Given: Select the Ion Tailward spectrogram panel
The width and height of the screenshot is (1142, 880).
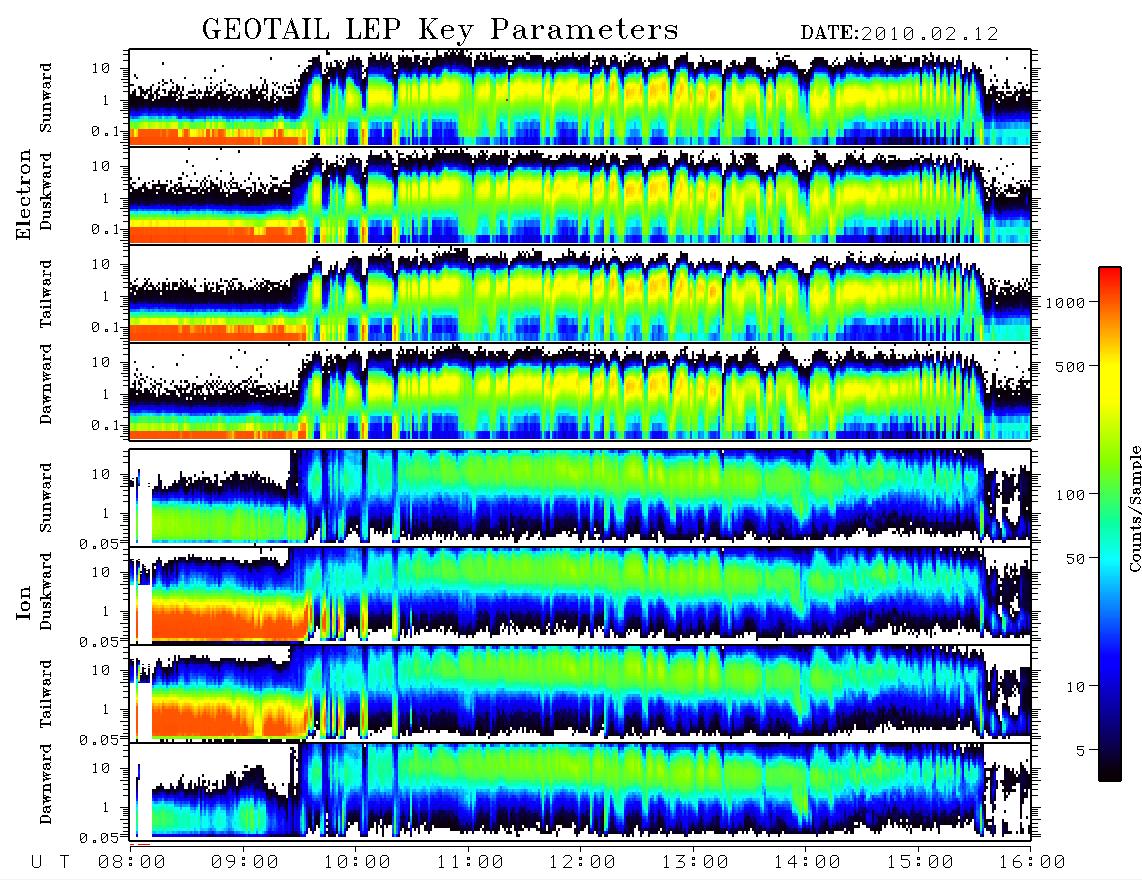Looking at the screenshot, I should pyautogui.click(x=580, y=693).
